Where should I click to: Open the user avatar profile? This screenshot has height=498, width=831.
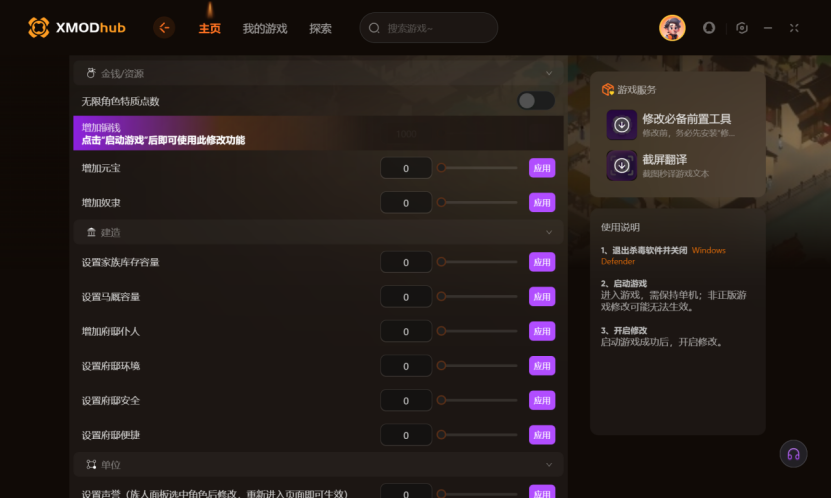pos(672,28)
